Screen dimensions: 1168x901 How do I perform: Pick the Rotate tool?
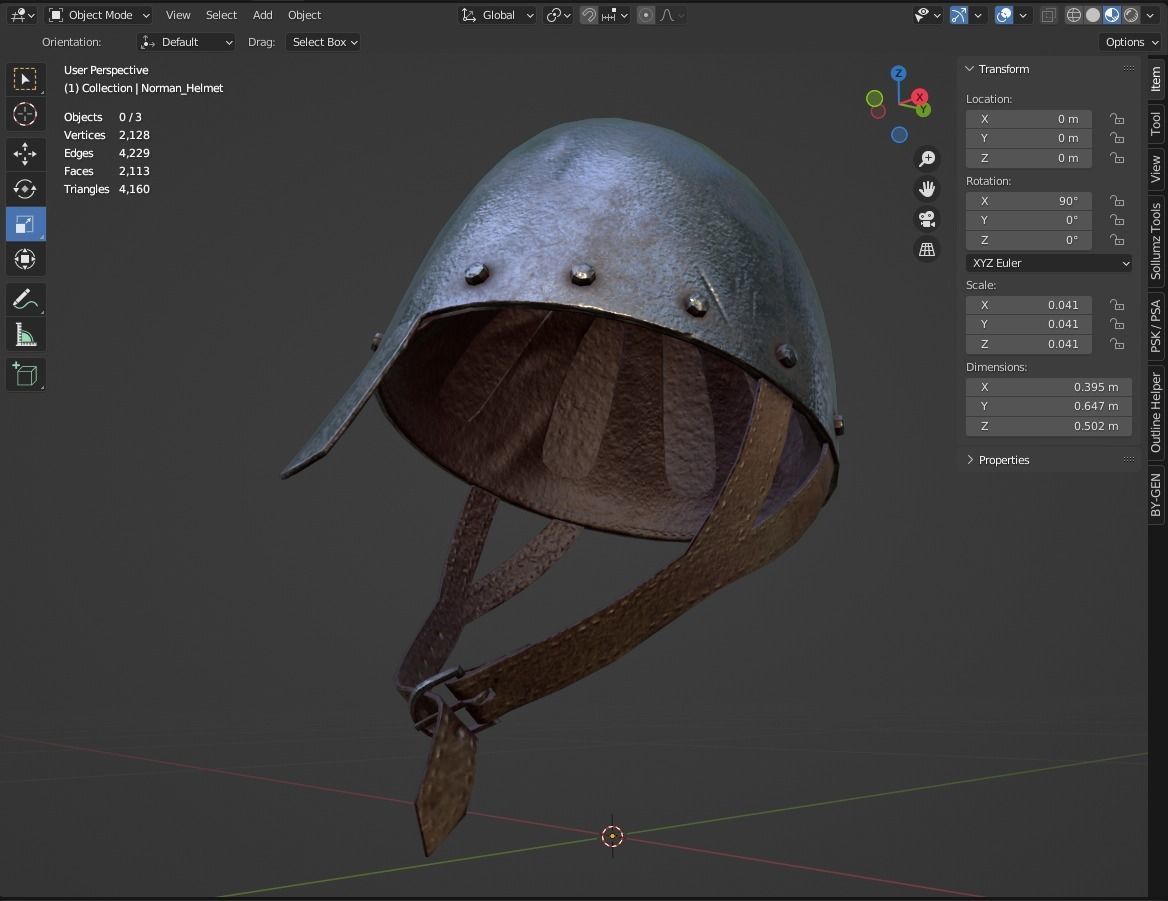pos(25,188)
